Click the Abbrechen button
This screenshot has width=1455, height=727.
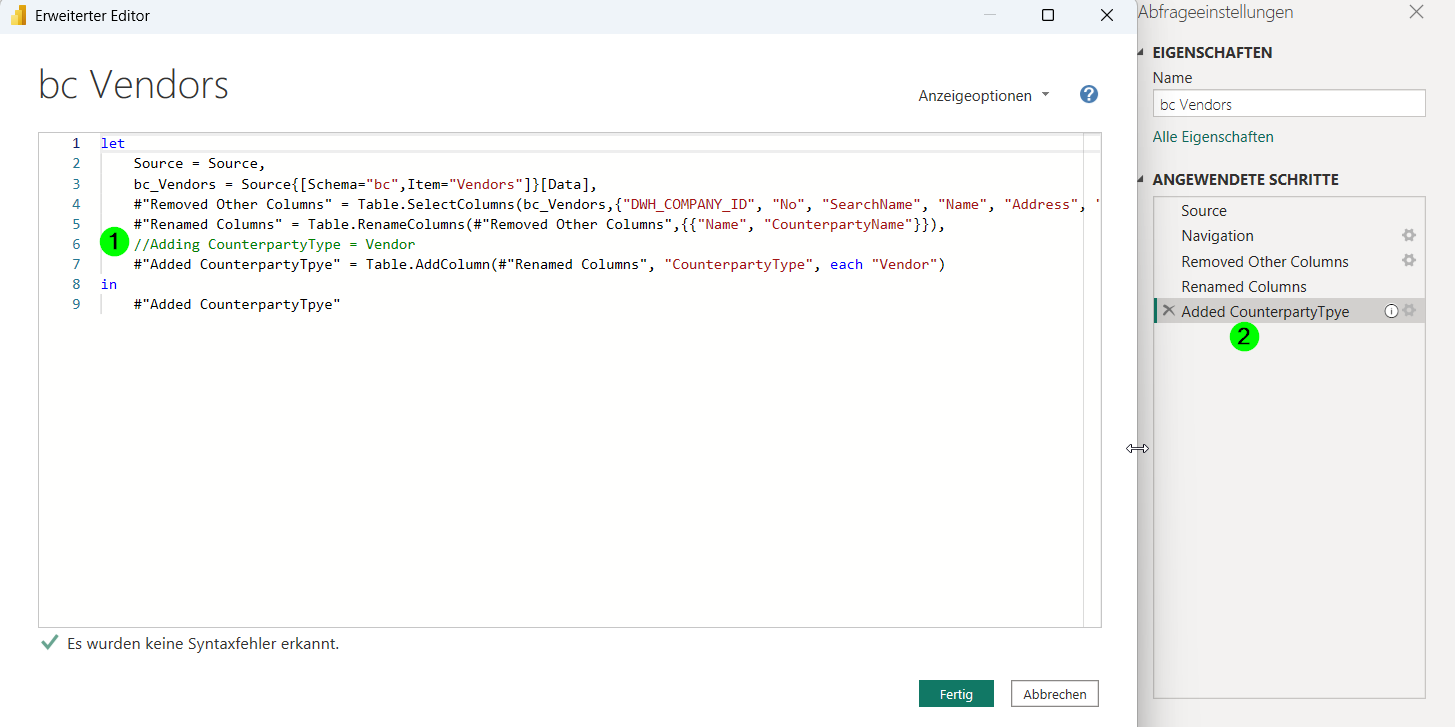point(1055,694)
